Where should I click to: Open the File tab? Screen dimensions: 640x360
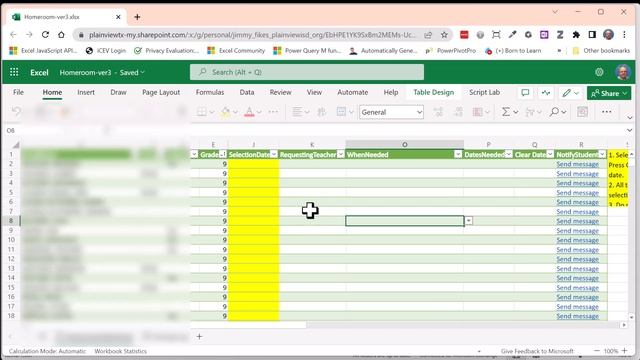click(18, 92)
